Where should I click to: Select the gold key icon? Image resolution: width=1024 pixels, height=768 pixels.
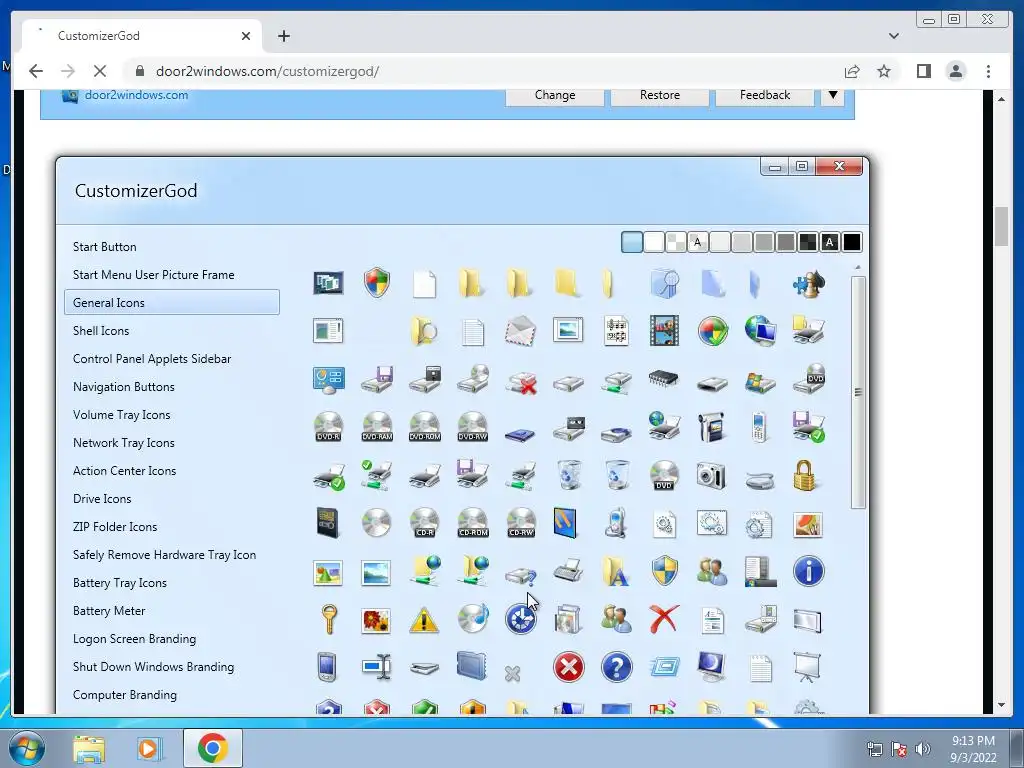(x=328, y=618)
